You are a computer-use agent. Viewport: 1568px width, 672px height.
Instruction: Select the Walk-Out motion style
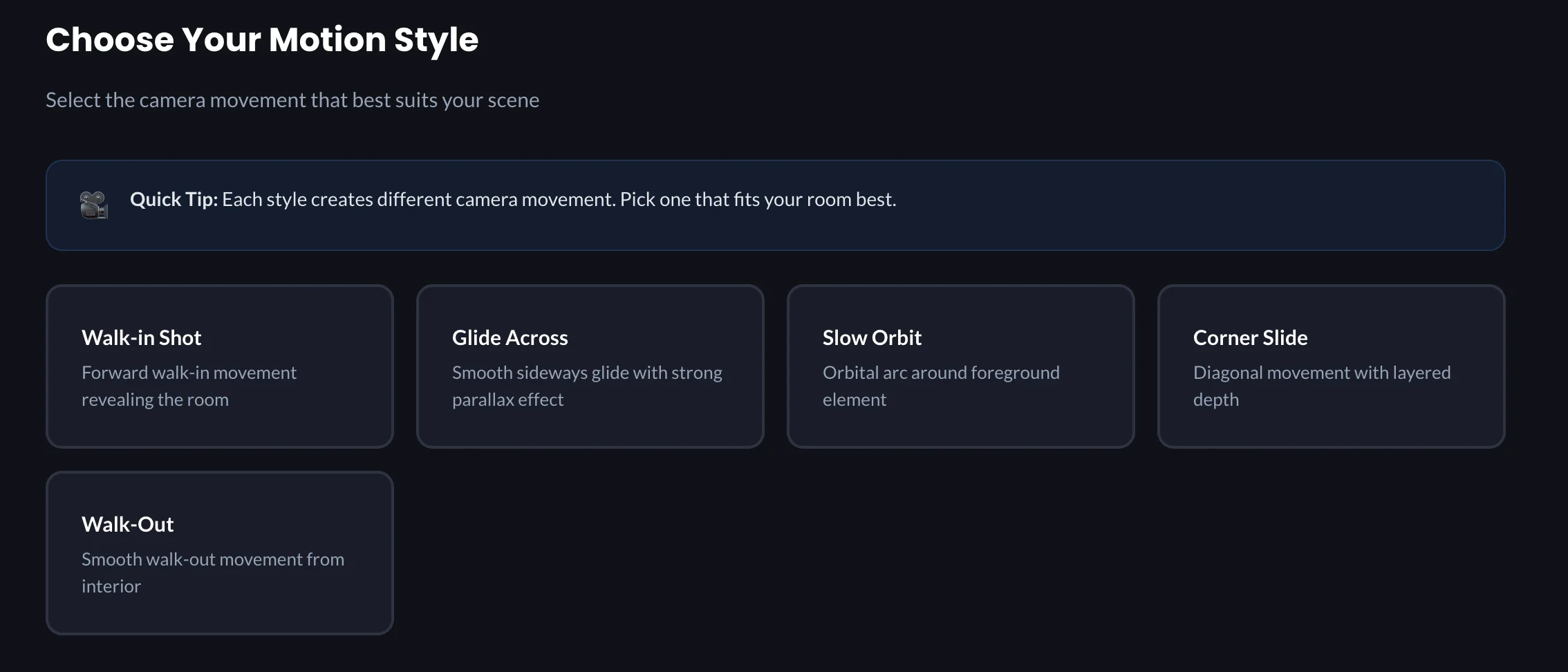tap(219, 553)
